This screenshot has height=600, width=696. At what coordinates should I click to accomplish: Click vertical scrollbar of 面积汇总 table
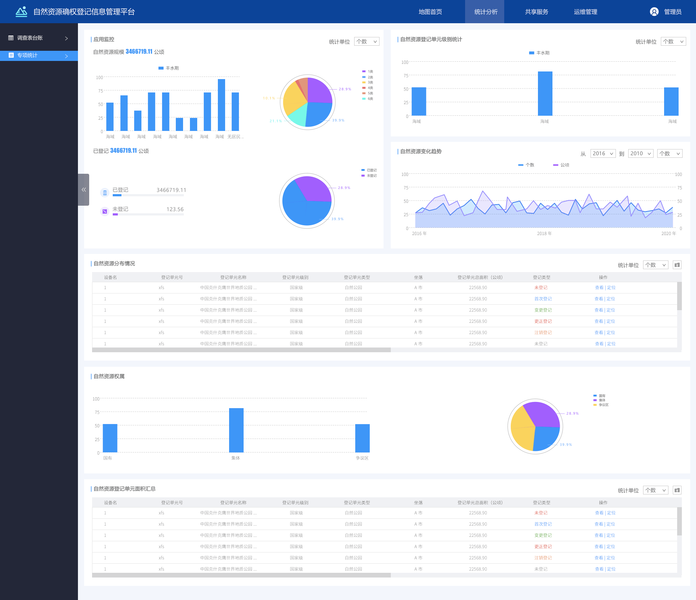[x=679, y=521]
